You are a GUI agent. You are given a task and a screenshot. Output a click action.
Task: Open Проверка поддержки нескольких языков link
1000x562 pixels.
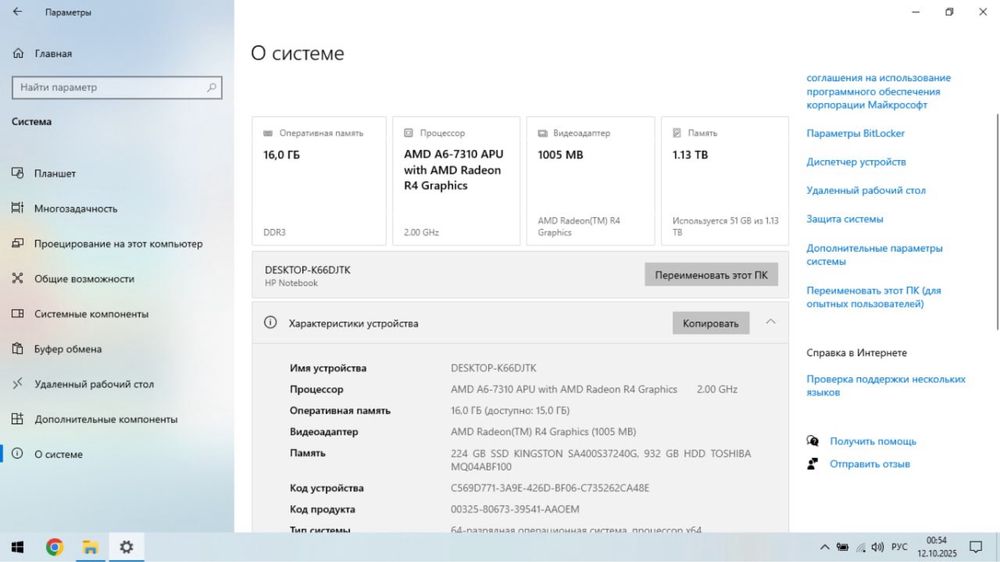[x=886, y=385]
